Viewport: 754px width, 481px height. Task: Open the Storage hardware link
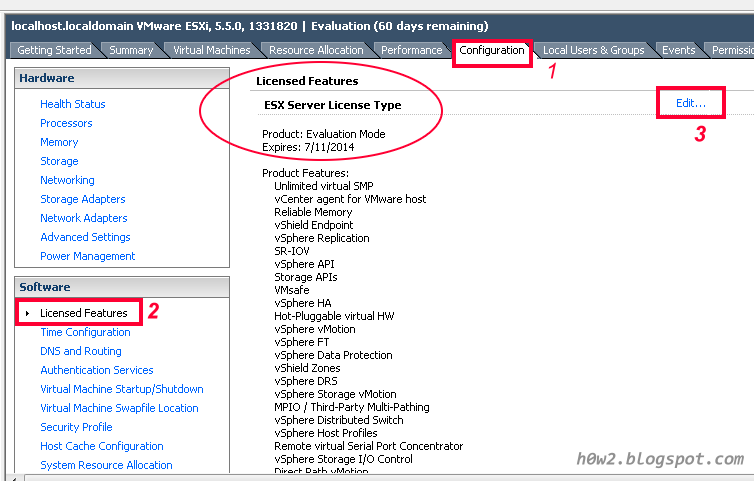[59, 161]
